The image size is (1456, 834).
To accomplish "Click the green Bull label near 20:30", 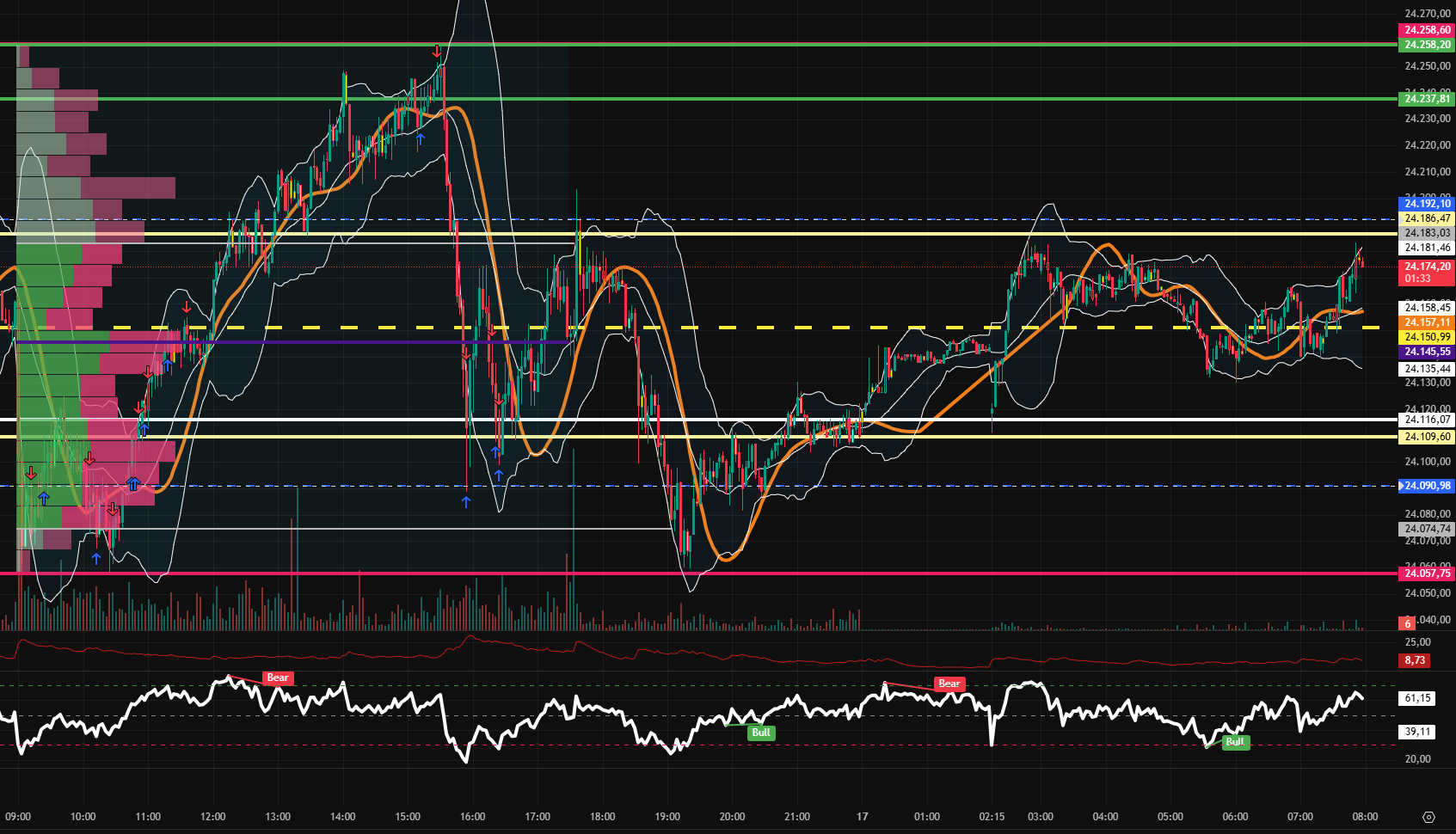I will 760,732.
